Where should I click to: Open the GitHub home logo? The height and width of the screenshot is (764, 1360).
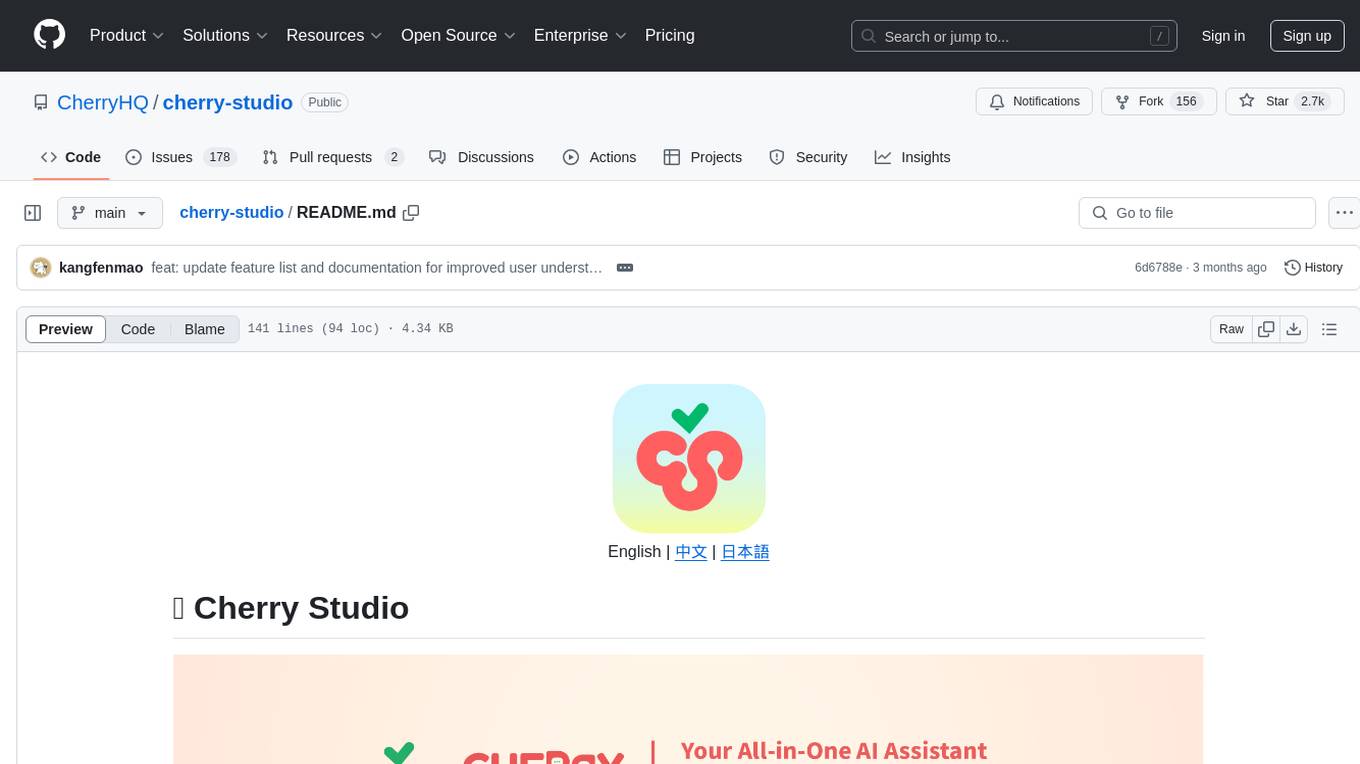(x=49, y=35)
